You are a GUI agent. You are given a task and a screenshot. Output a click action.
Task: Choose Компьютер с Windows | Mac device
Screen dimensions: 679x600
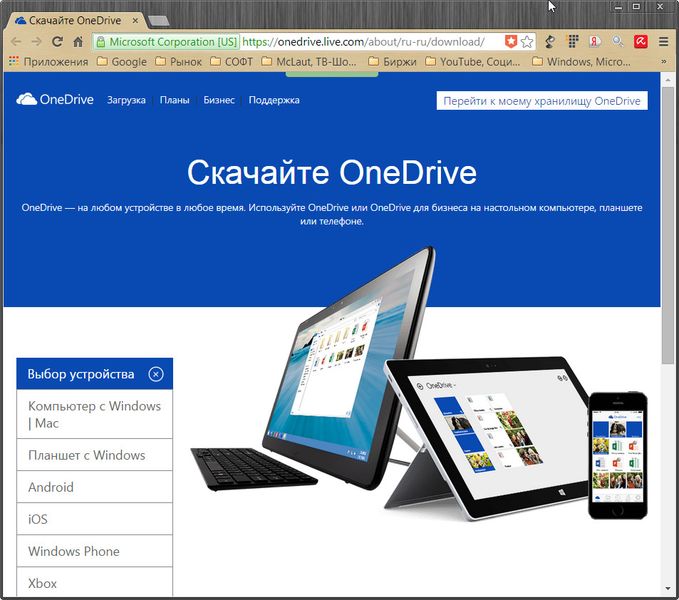coord(94,414)
